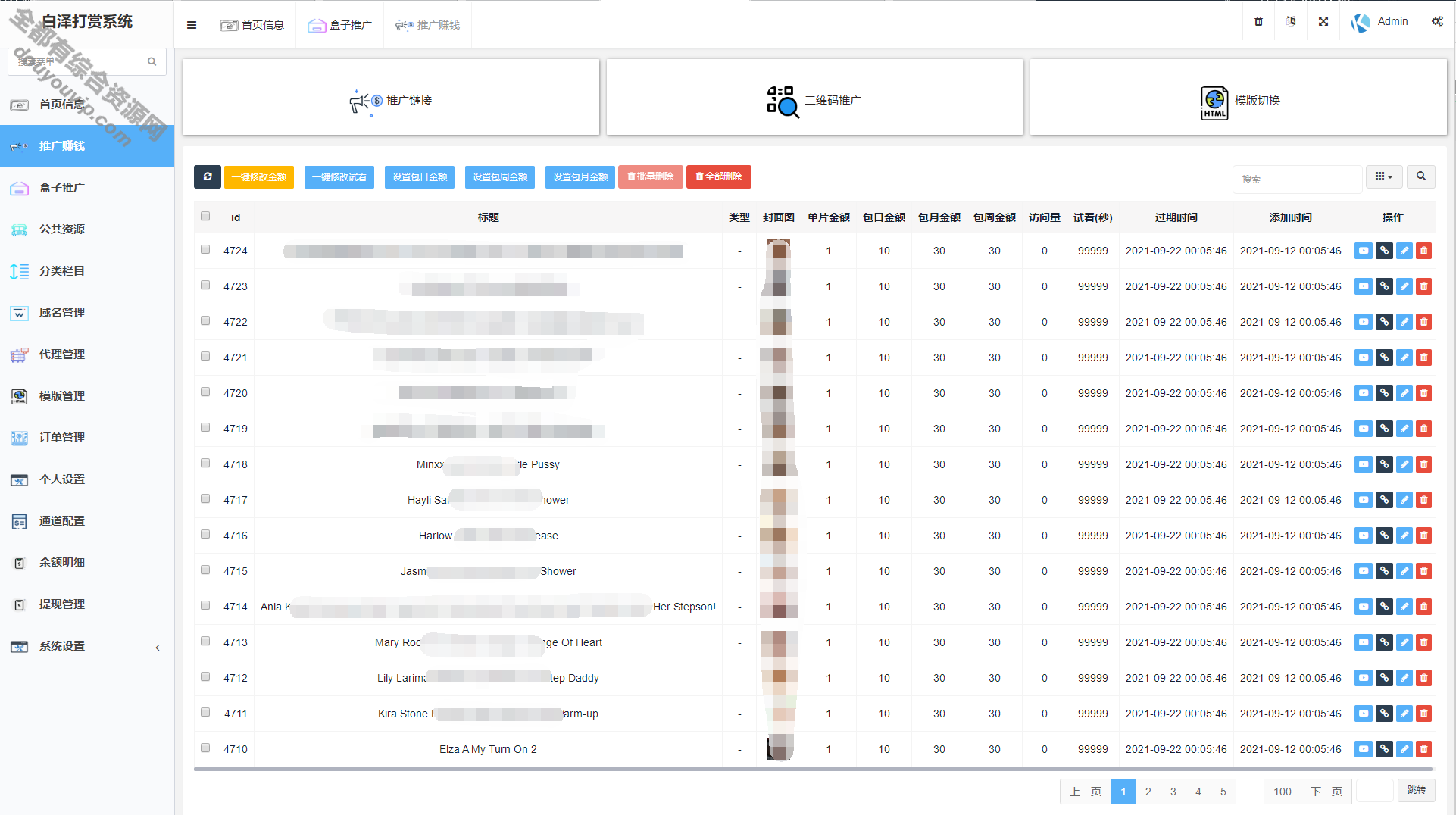Check the checkbox for row 4721
Image resolution: width=1456 pixels, height=815 pixels.
point(205,356)
